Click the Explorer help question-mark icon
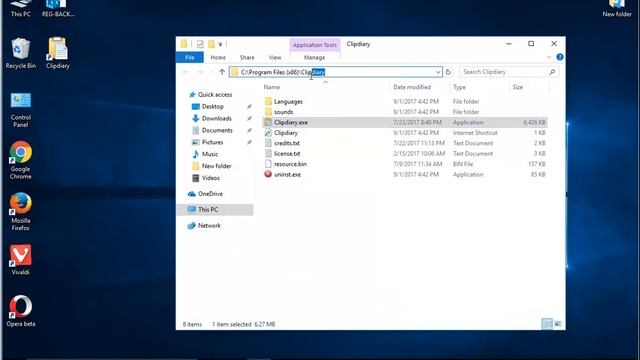 pyautogui.click(x=560, y=57)
